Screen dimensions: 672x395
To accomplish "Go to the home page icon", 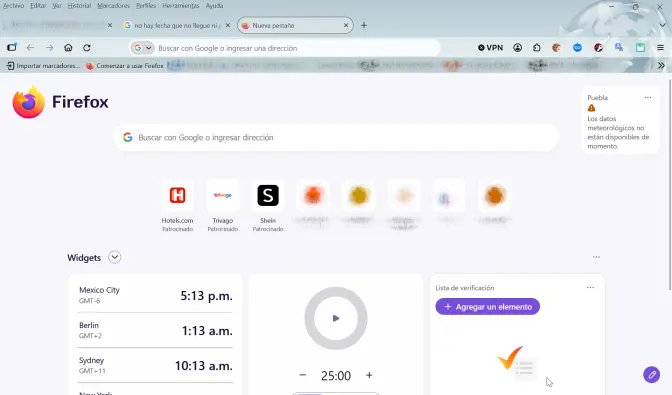I will point(68,48).
